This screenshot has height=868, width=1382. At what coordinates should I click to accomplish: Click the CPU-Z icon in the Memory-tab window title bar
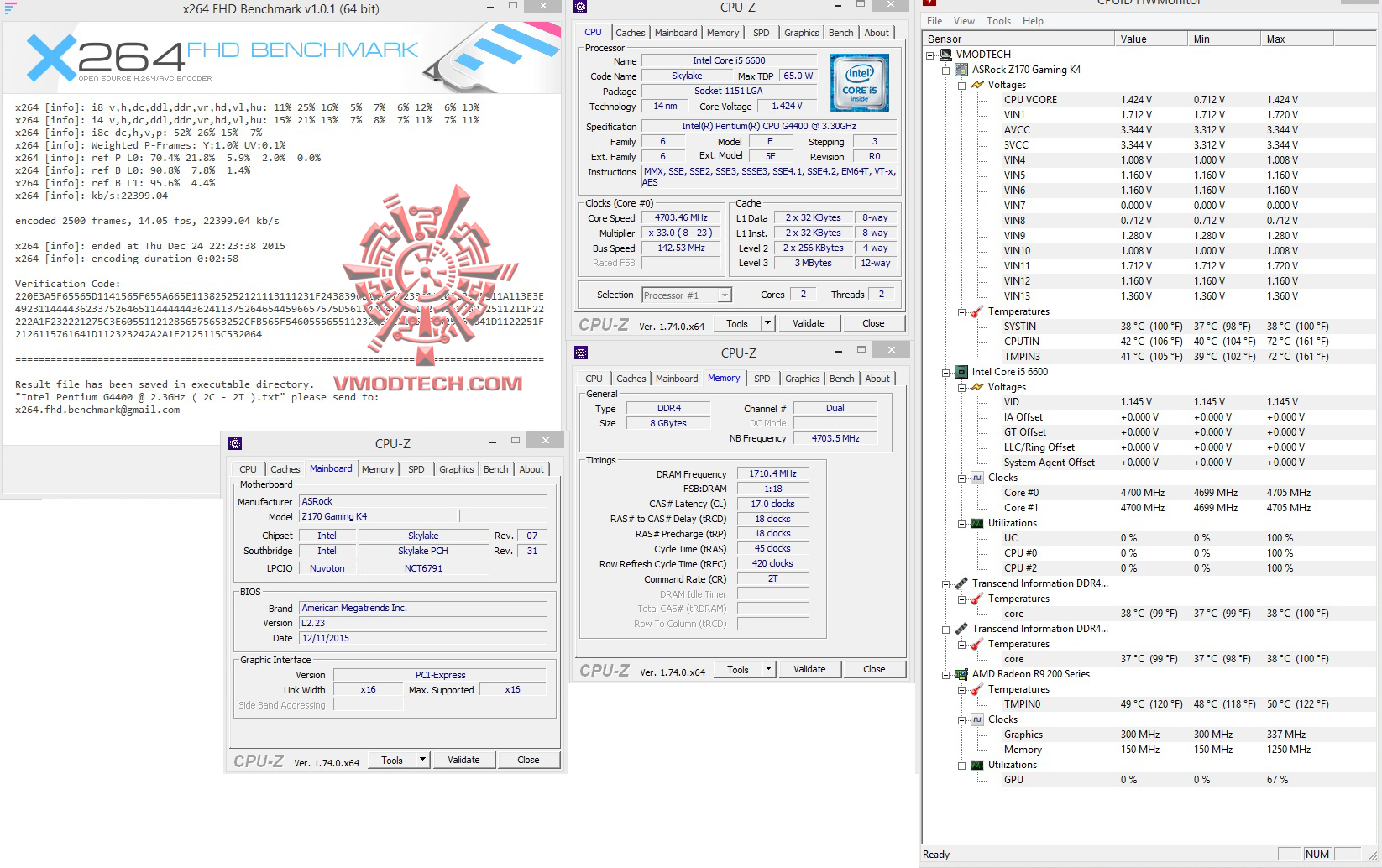[581, 353]
